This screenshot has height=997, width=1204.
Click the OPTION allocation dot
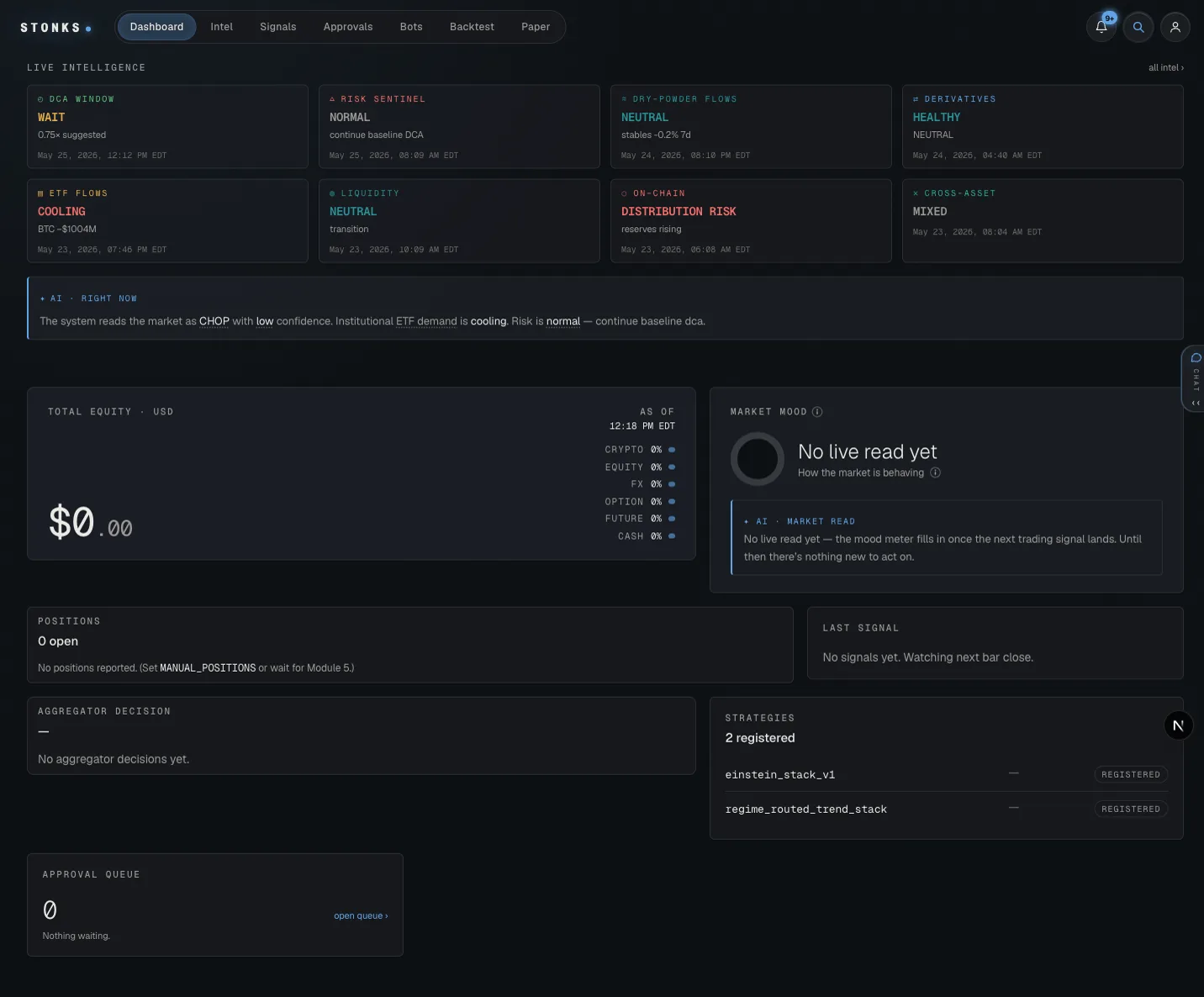coord(672,502)
